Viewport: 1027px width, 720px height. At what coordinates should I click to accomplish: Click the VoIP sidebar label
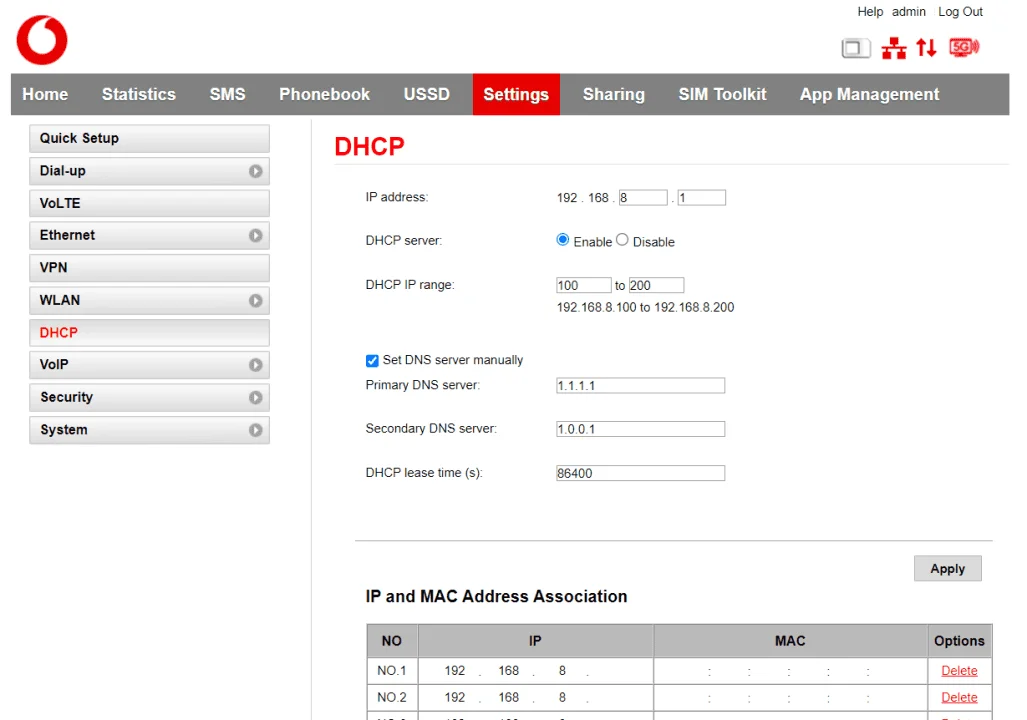coord(54,365)
